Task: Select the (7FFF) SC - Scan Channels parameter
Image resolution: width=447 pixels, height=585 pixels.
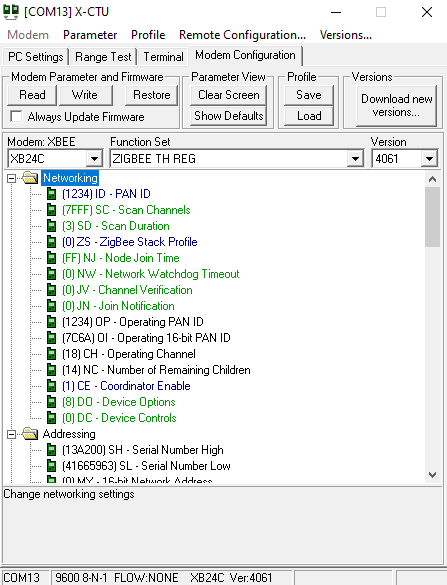Action: (126, 210)
